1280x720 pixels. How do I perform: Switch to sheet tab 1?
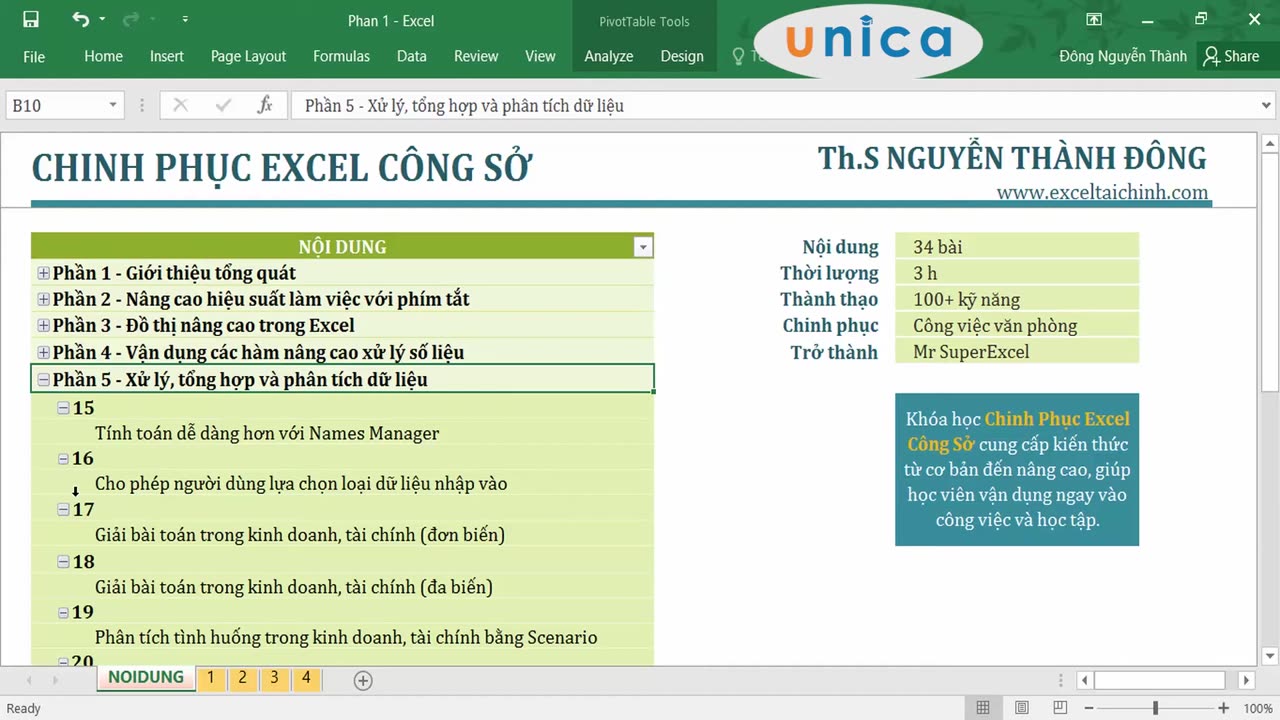tap(210, 677)
